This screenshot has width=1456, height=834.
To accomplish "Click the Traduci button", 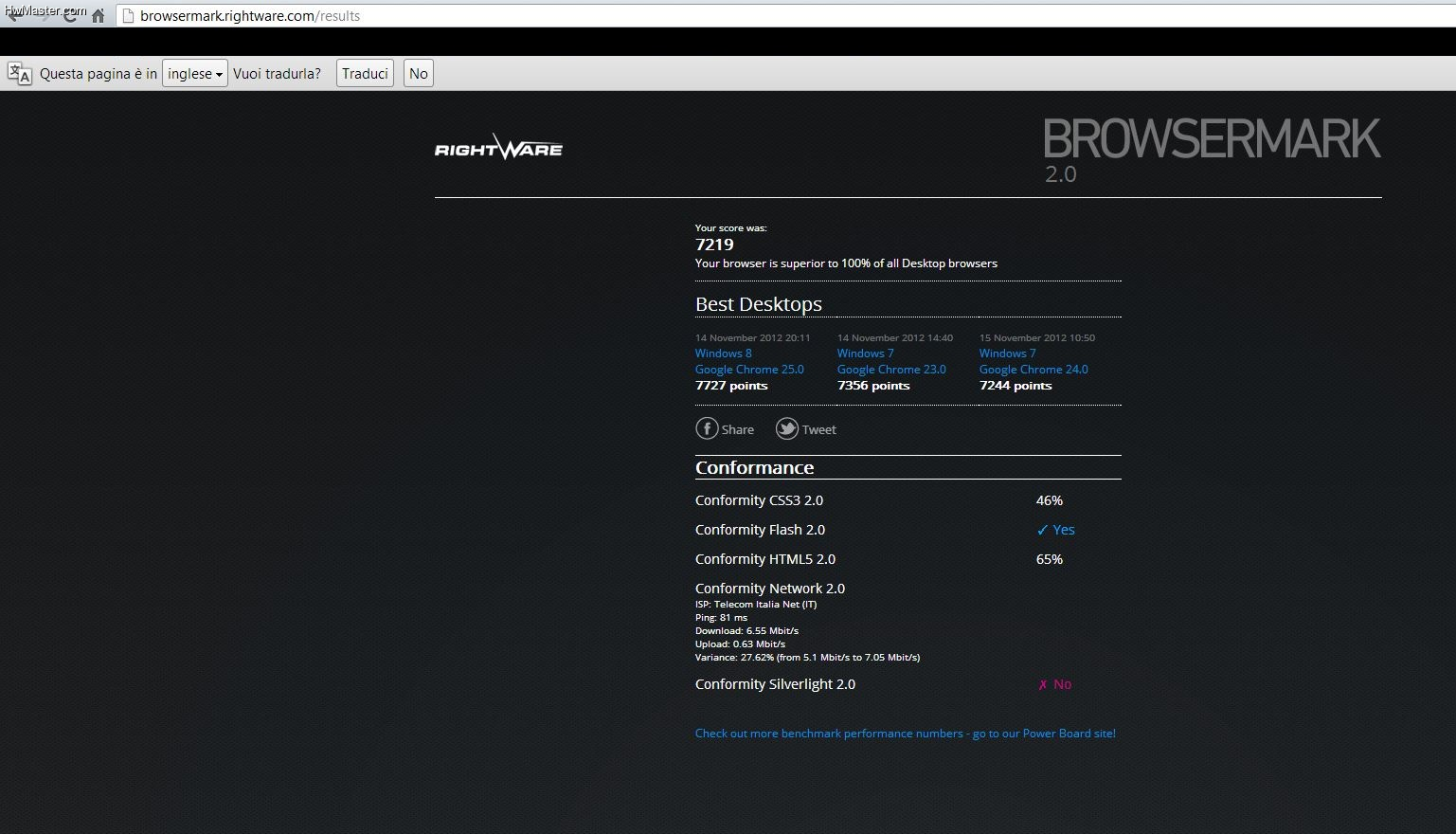I will [365, 74].
